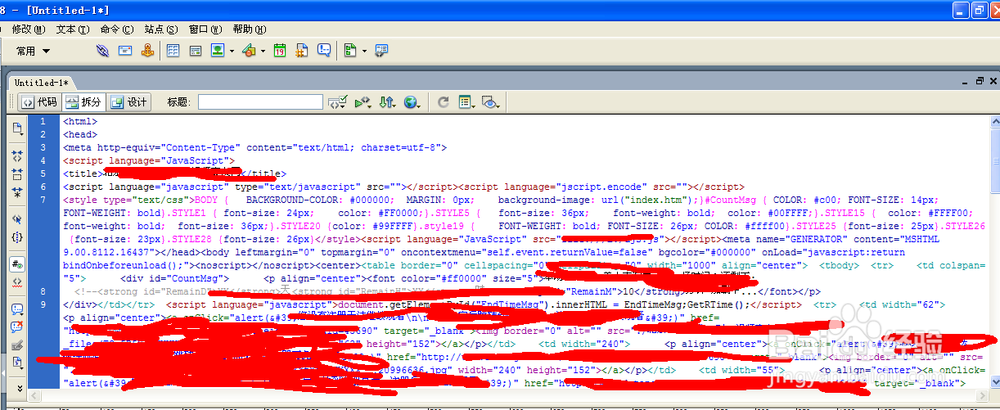The height and width of the screenshot is (410, 1000).
Task: Wrap selection with a tag
Action: (17, 345)
